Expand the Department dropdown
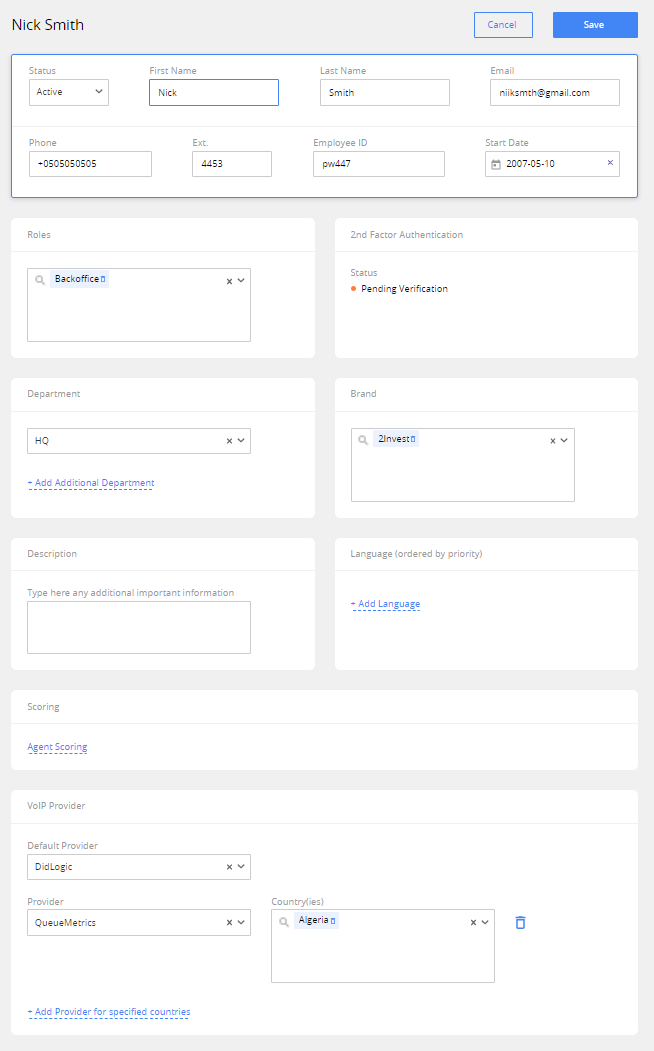Image resolution: width=654 pixels, height=1051 pixels. (x=240, y=440)
